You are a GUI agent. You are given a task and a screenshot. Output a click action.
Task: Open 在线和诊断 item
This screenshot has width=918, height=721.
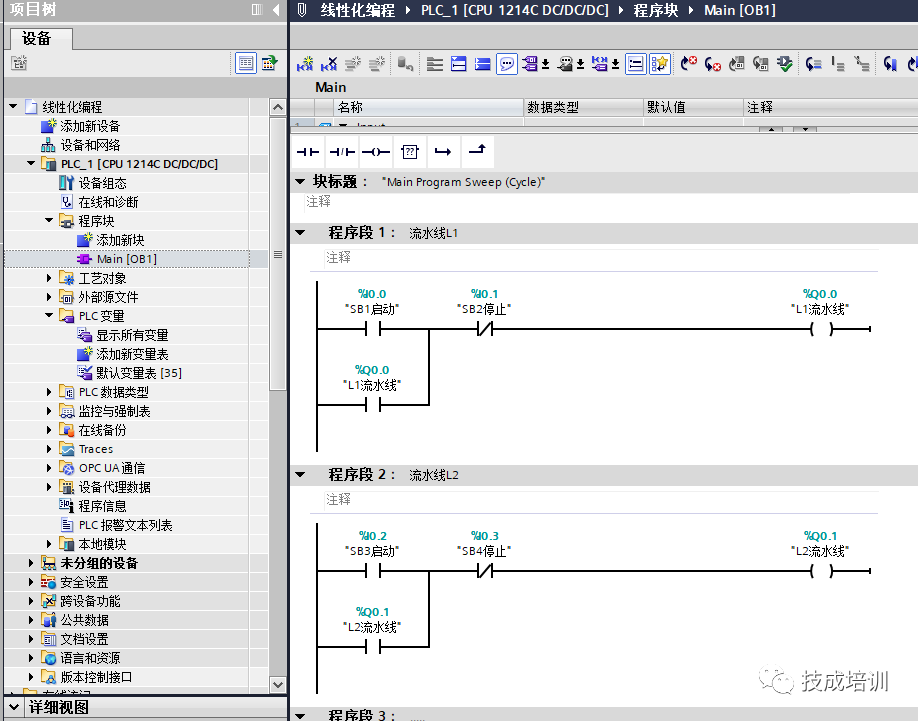[x=108, y=202]
